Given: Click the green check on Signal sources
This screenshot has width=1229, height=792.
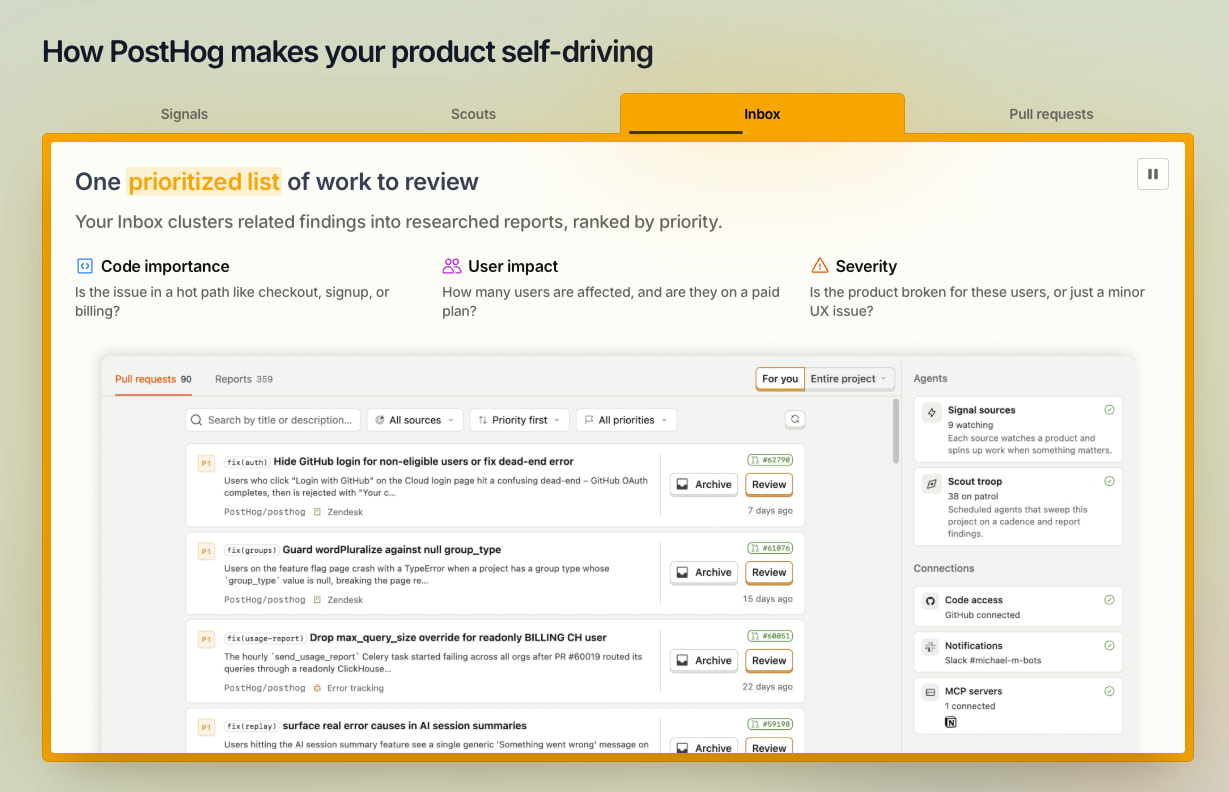Looking at the screenshot, I should pos(1109,410).
